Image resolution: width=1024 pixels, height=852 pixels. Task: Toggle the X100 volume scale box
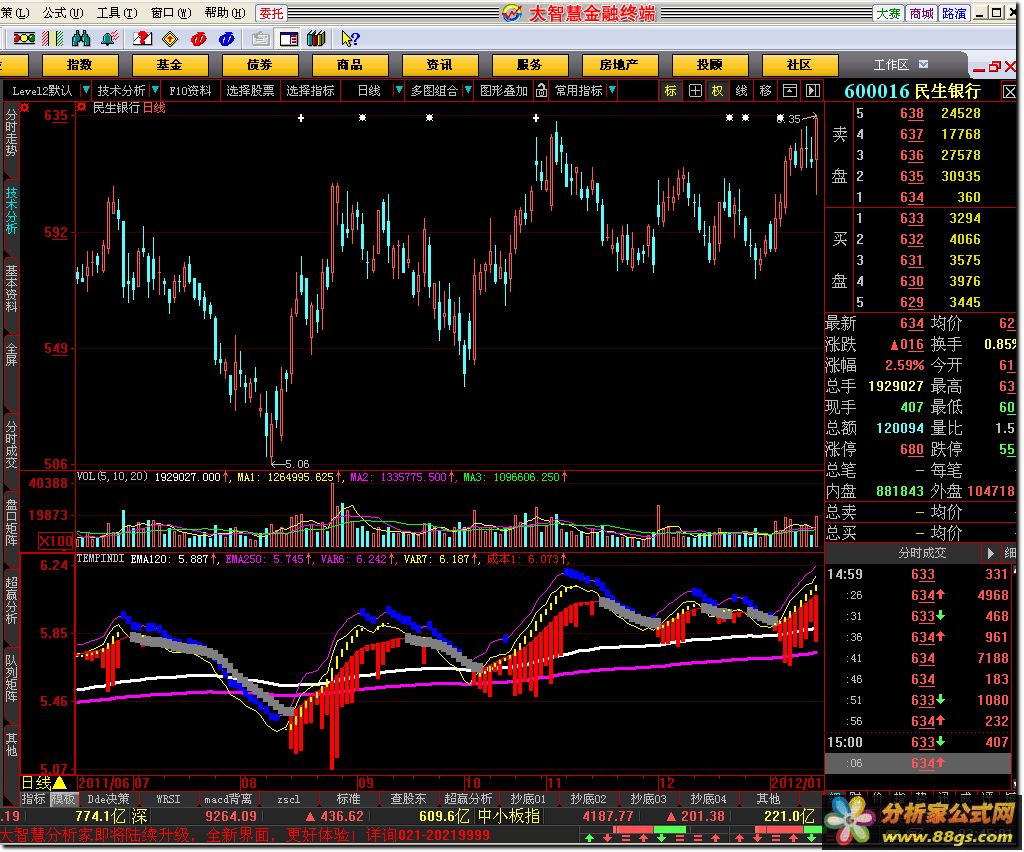[56, 541]
